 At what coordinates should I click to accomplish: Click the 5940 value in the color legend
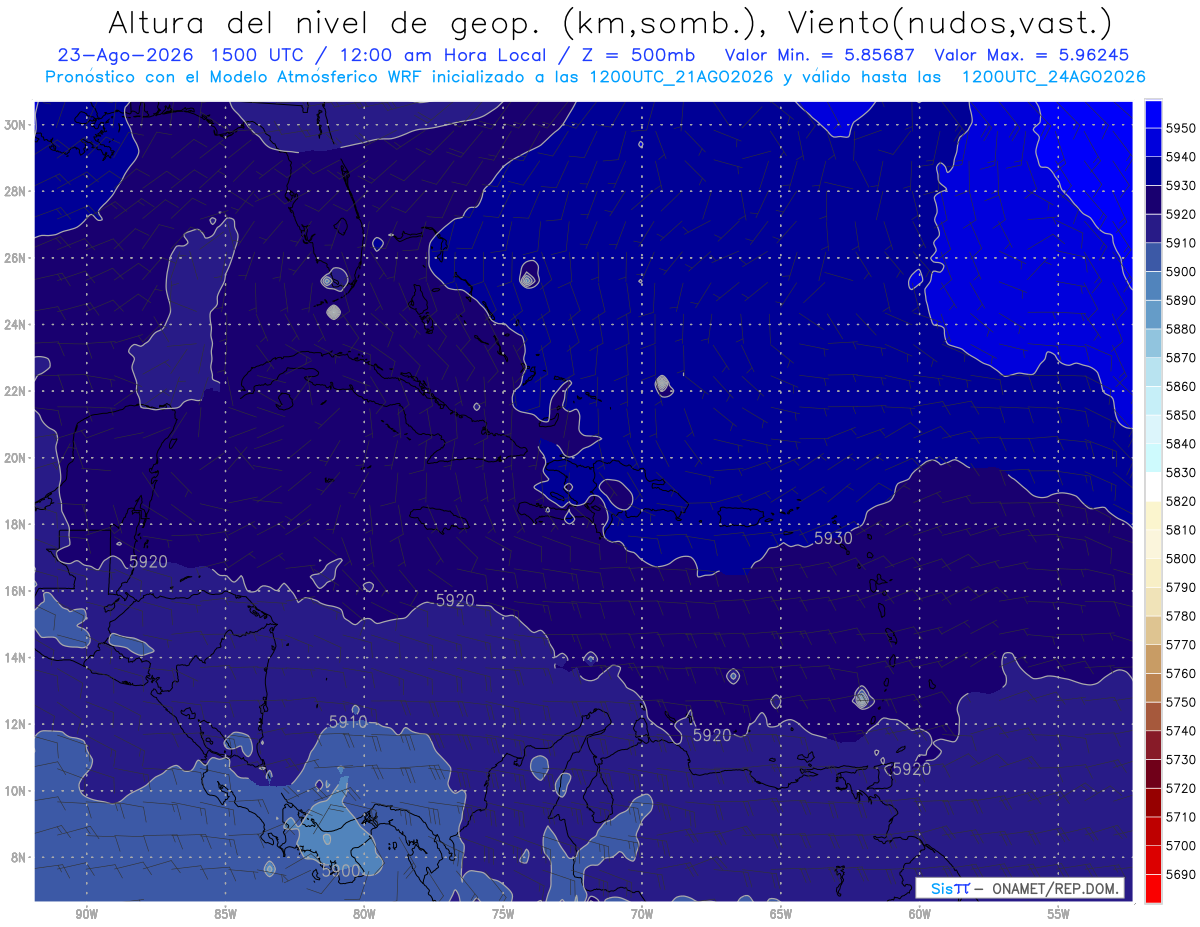(1181, 157)
